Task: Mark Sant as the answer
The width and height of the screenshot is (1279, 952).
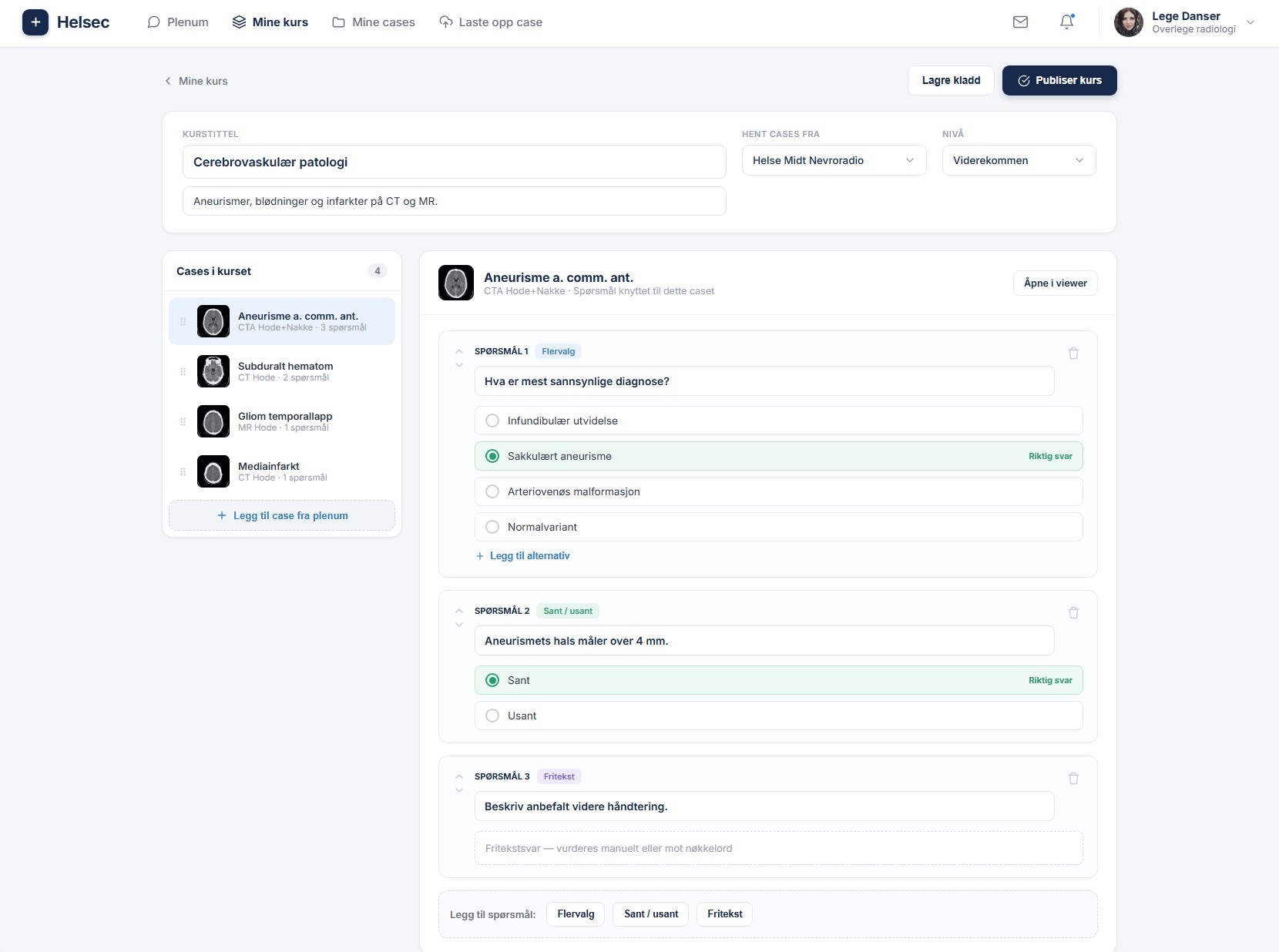Action: pos(779,680)
